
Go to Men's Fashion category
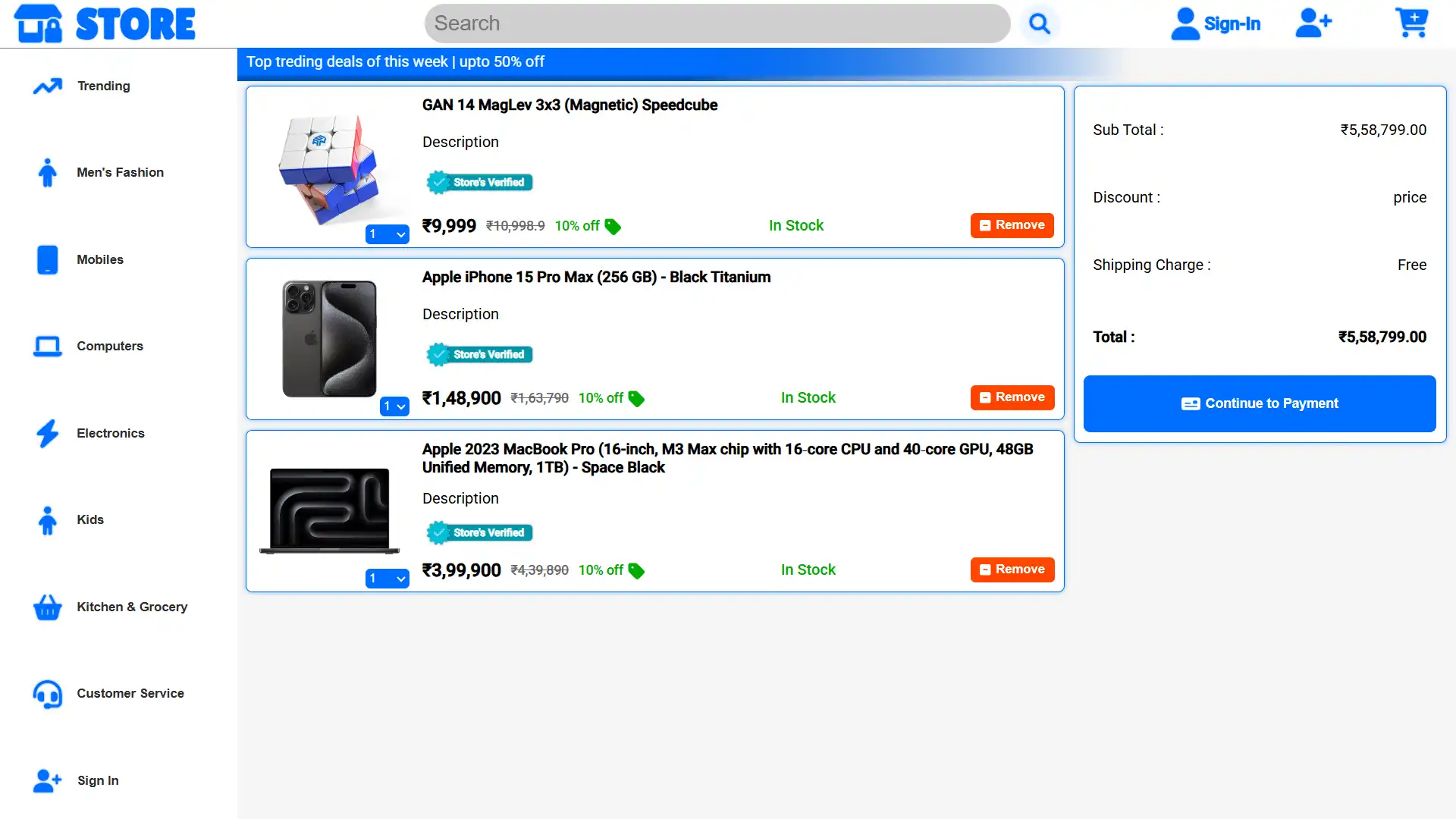point(121,173)
